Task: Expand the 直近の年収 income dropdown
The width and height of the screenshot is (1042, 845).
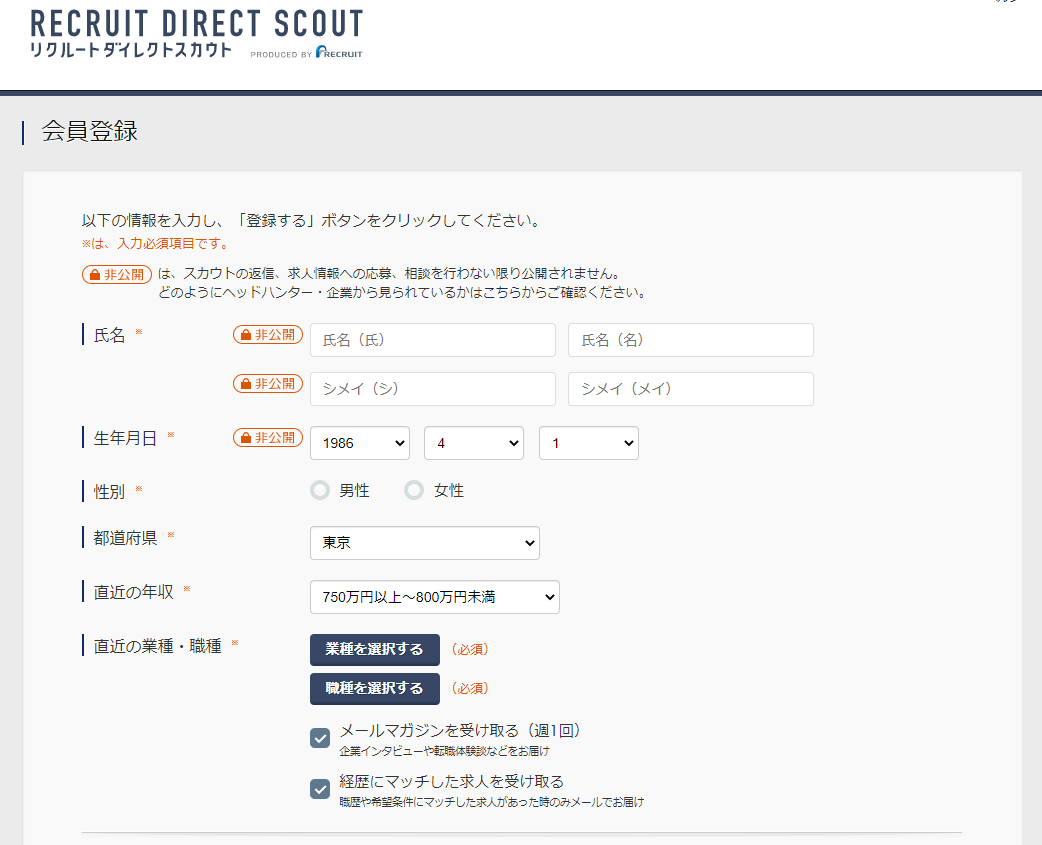Action: 435,597
